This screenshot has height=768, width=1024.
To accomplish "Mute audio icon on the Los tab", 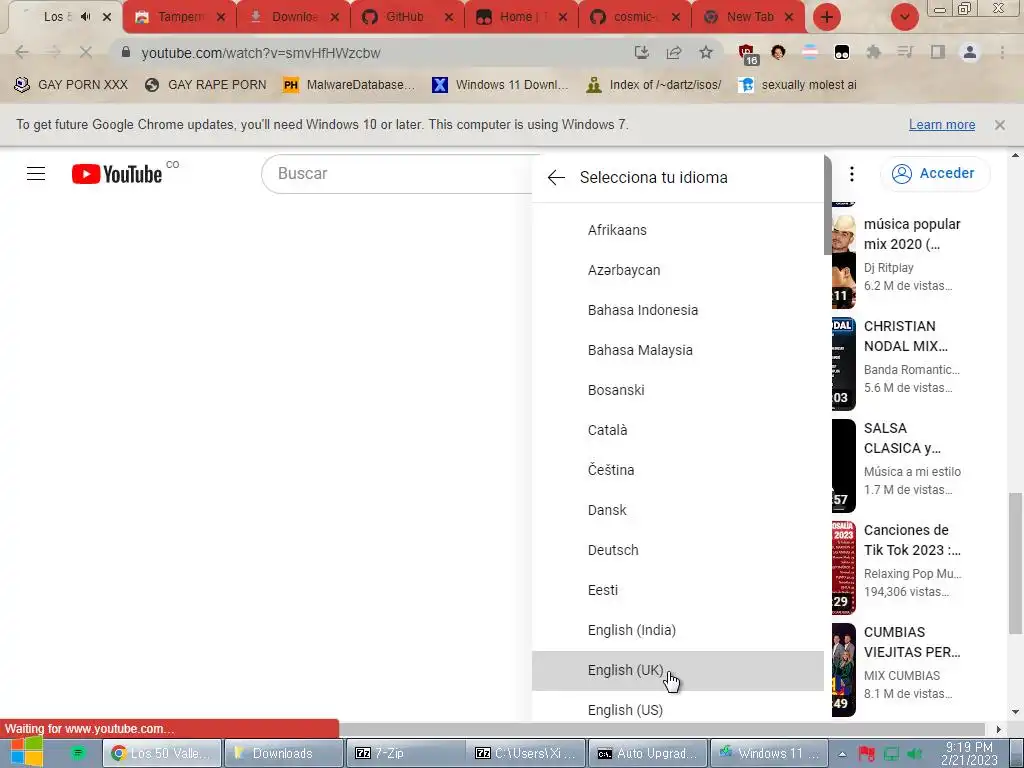I will 86,17.
